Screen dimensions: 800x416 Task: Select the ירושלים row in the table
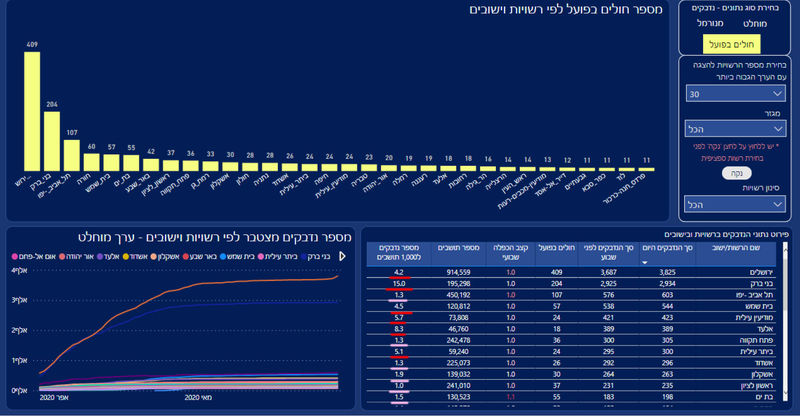coord(571,273)
